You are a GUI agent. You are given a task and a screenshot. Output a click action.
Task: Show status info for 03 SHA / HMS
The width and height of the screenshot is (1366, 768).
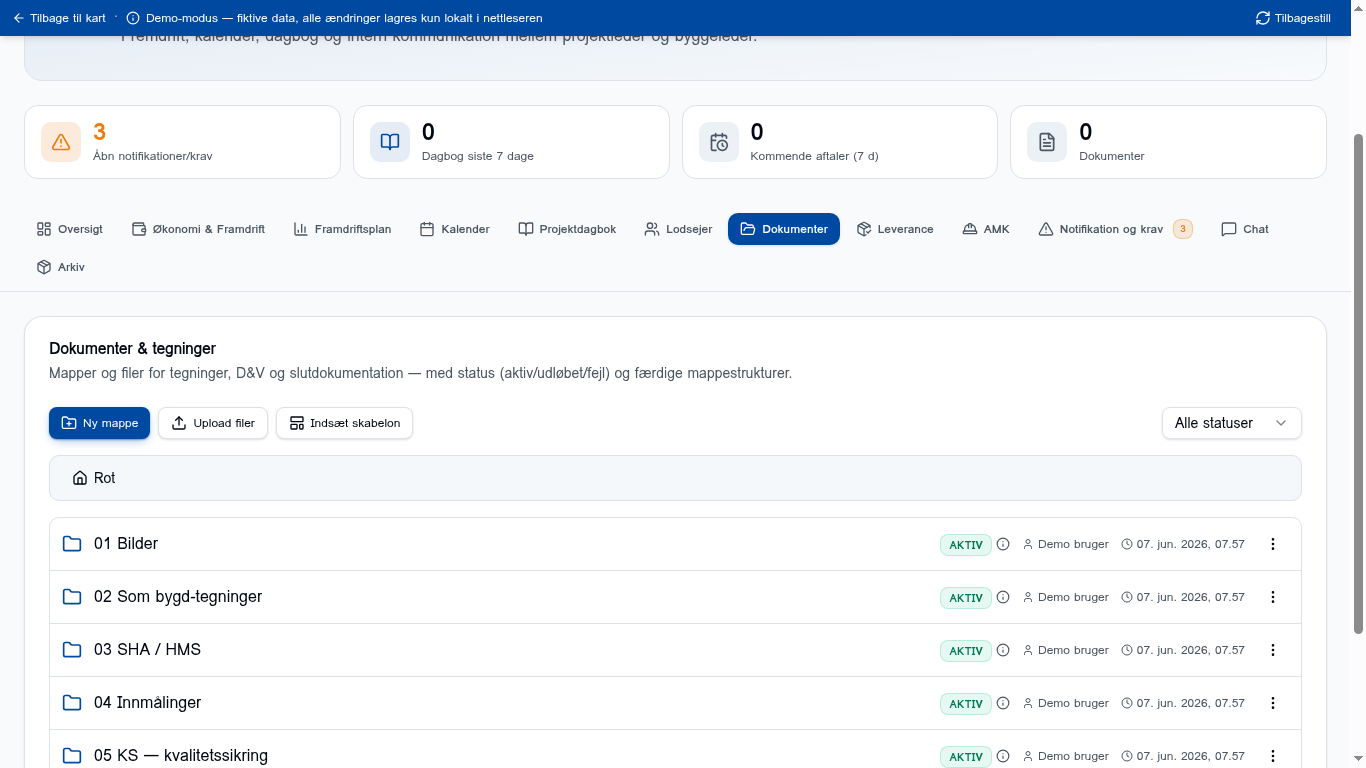[x=1003, y=651]
